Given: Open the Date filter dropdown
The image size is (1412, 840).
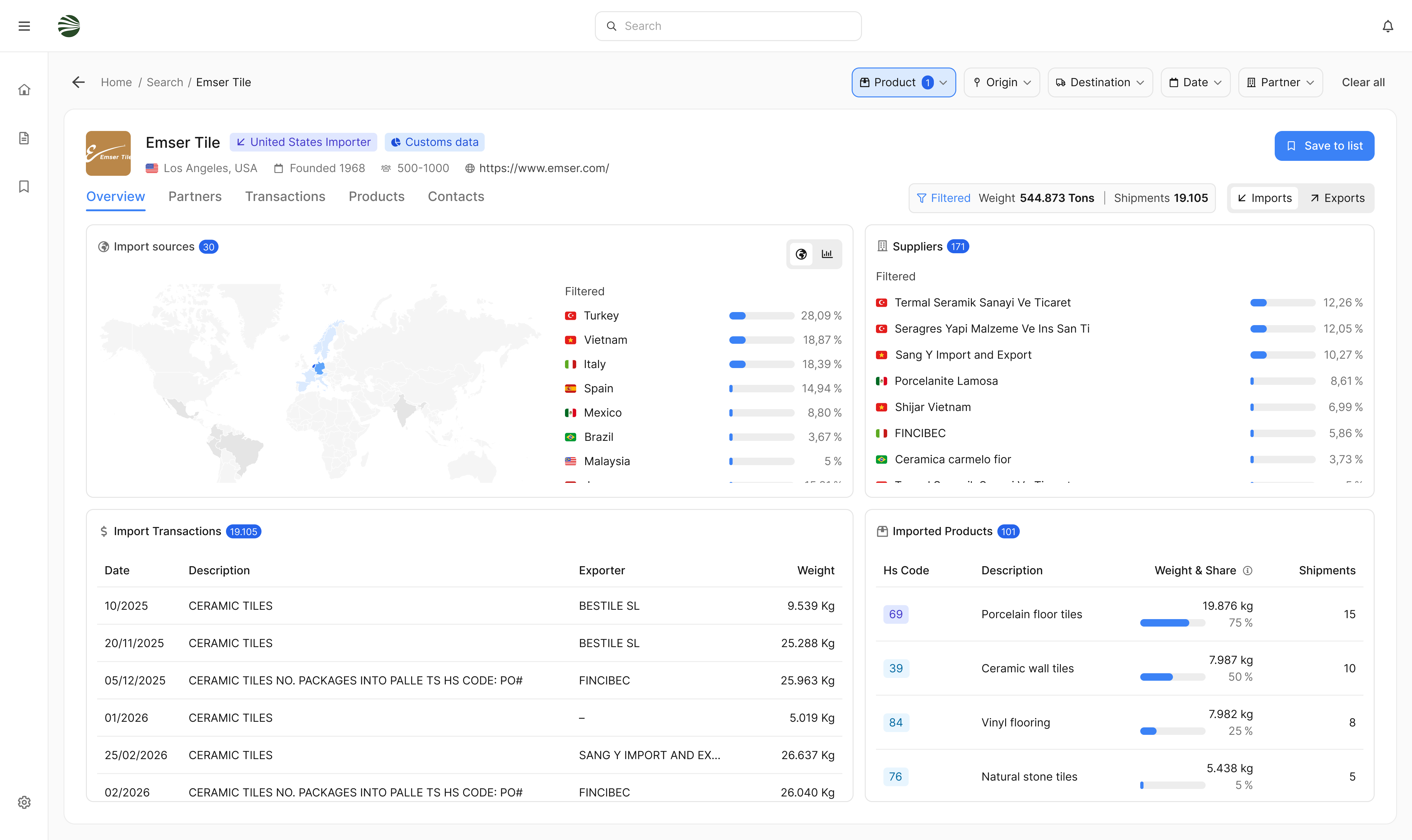Looking at the screenshot, I should click(1195, 82).
